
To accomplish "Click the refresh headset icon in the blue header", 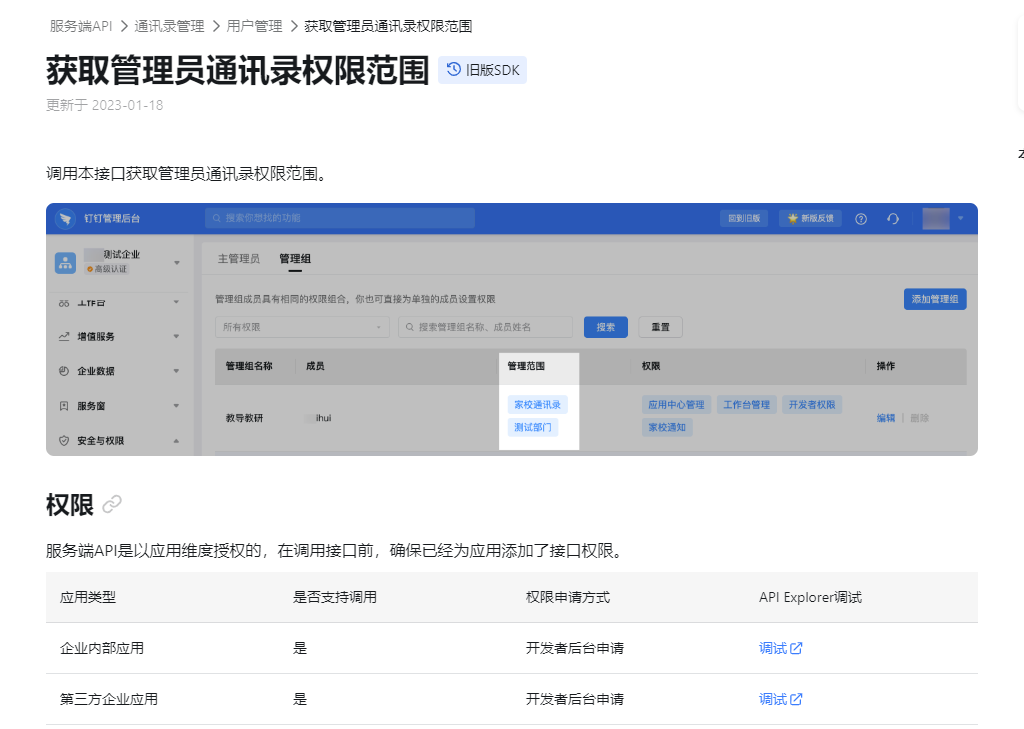I will (x=893, y=219).
